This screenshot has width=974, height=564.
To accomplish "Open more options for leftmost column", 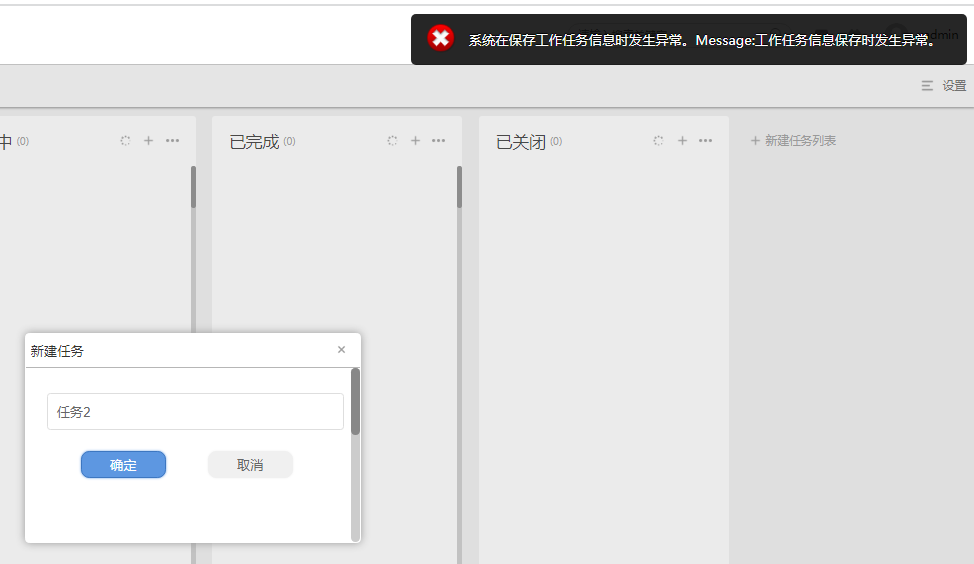I will click(172, 140).
